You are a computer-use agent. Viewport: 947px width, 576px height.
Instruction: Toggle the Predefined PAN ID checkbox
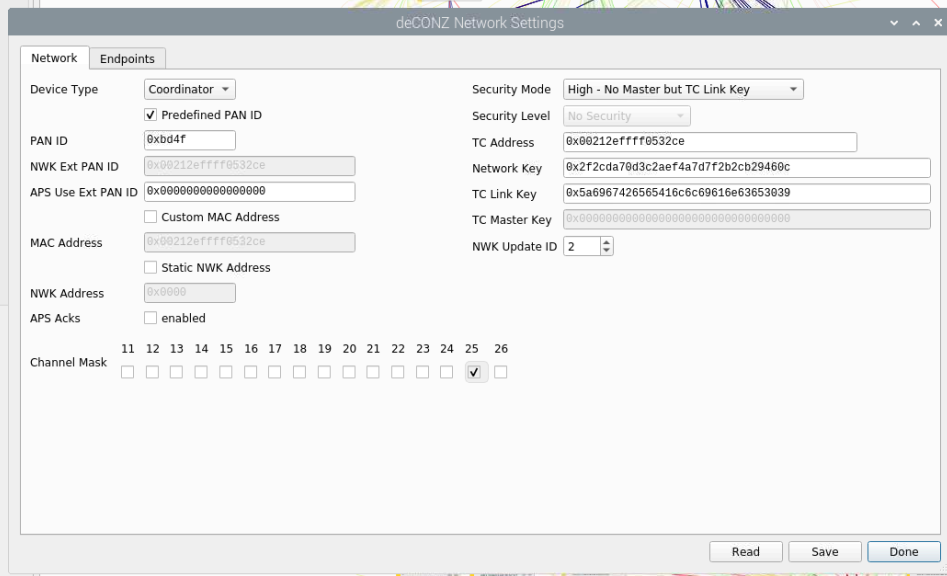[150, 115]
